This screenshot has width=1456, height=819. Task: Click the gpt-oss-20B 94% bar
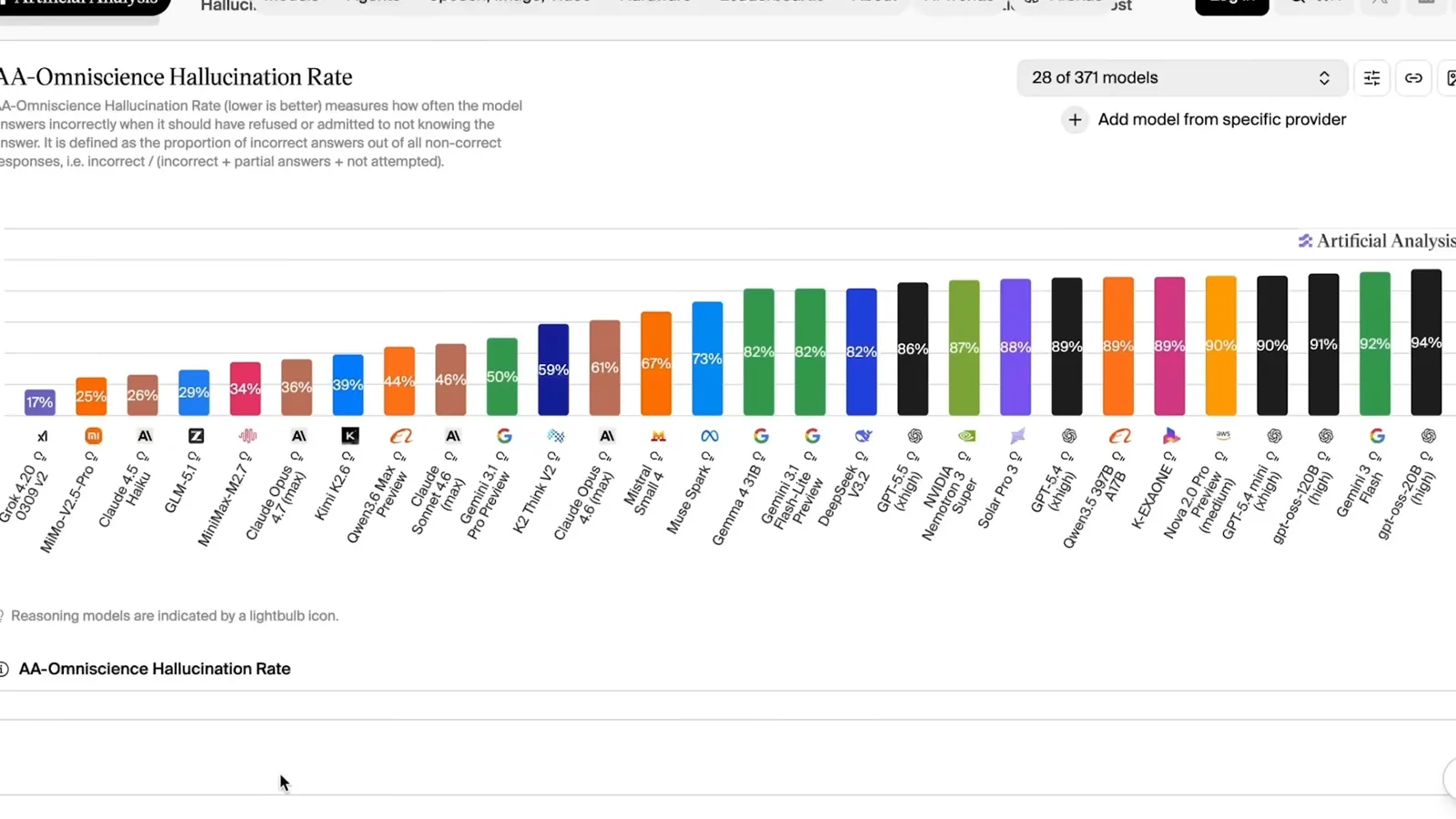[1426, 342]
